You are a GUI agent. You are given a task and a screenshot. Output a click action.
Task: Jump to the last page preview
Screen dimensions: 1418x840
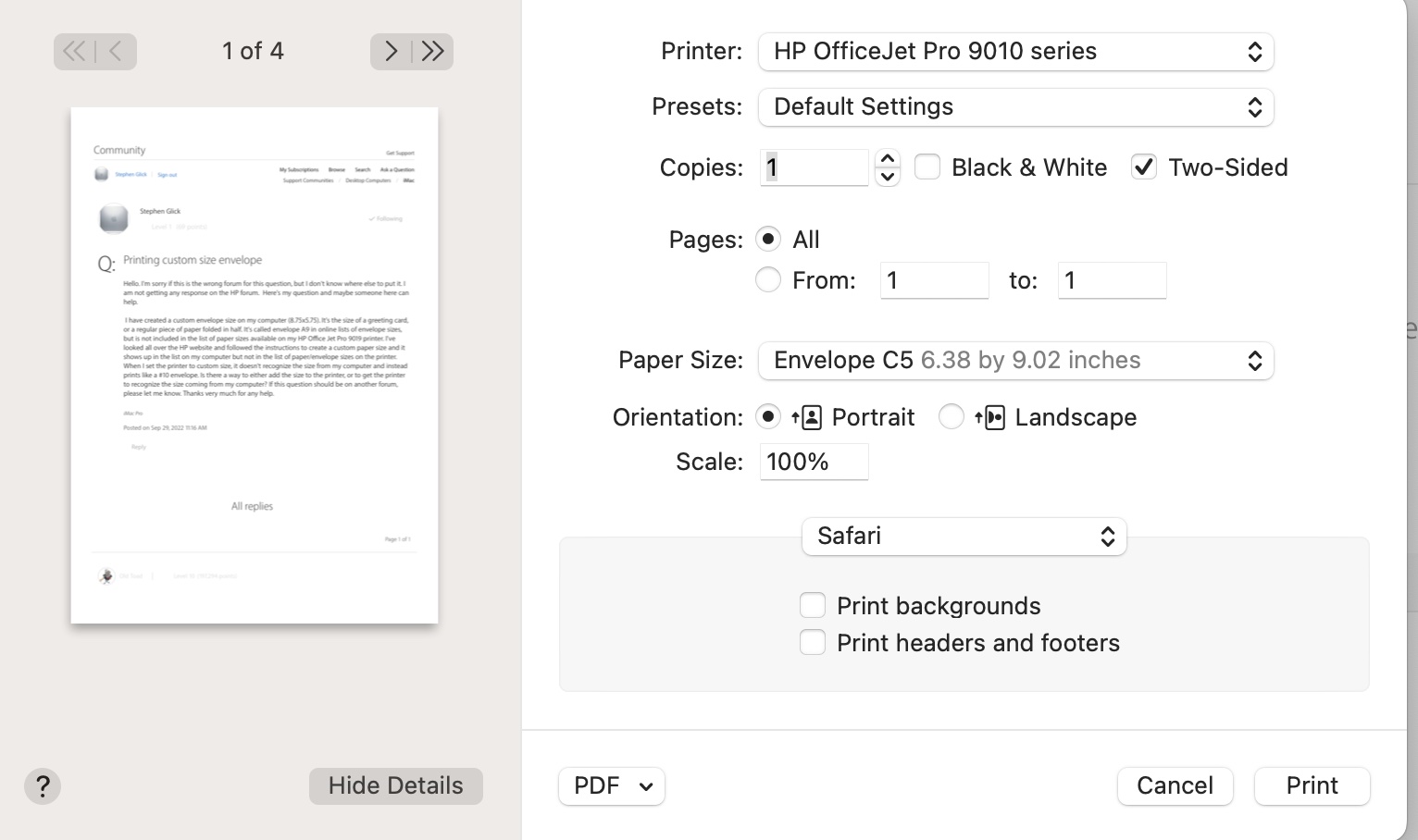pyautogui.click(x=432, y=51)
